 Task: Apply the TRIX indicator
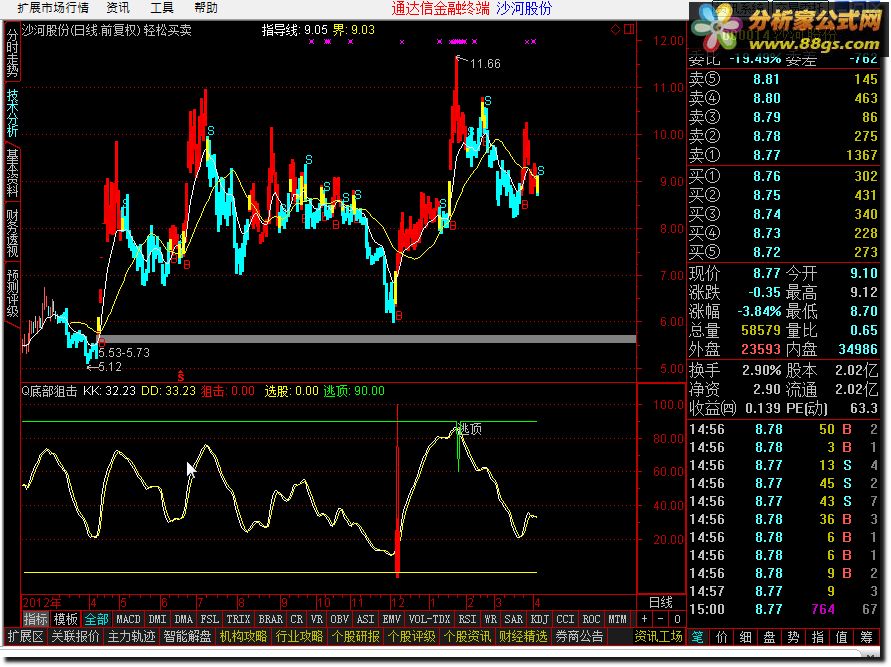coord(238,619)
